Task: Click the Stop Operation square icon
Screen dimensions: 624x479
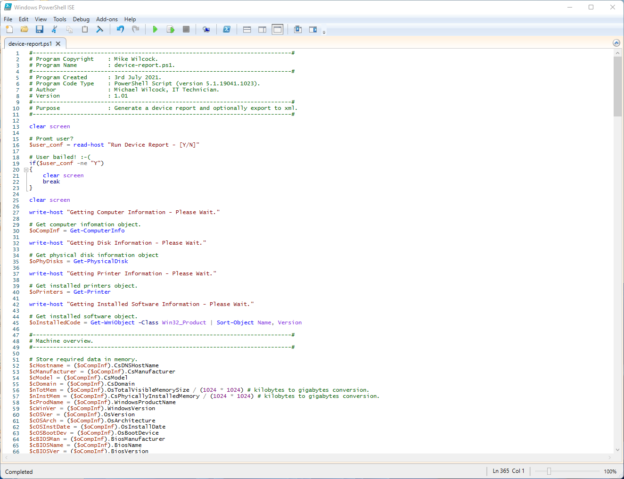Action: pyautogui.click(x=184, y=30)
